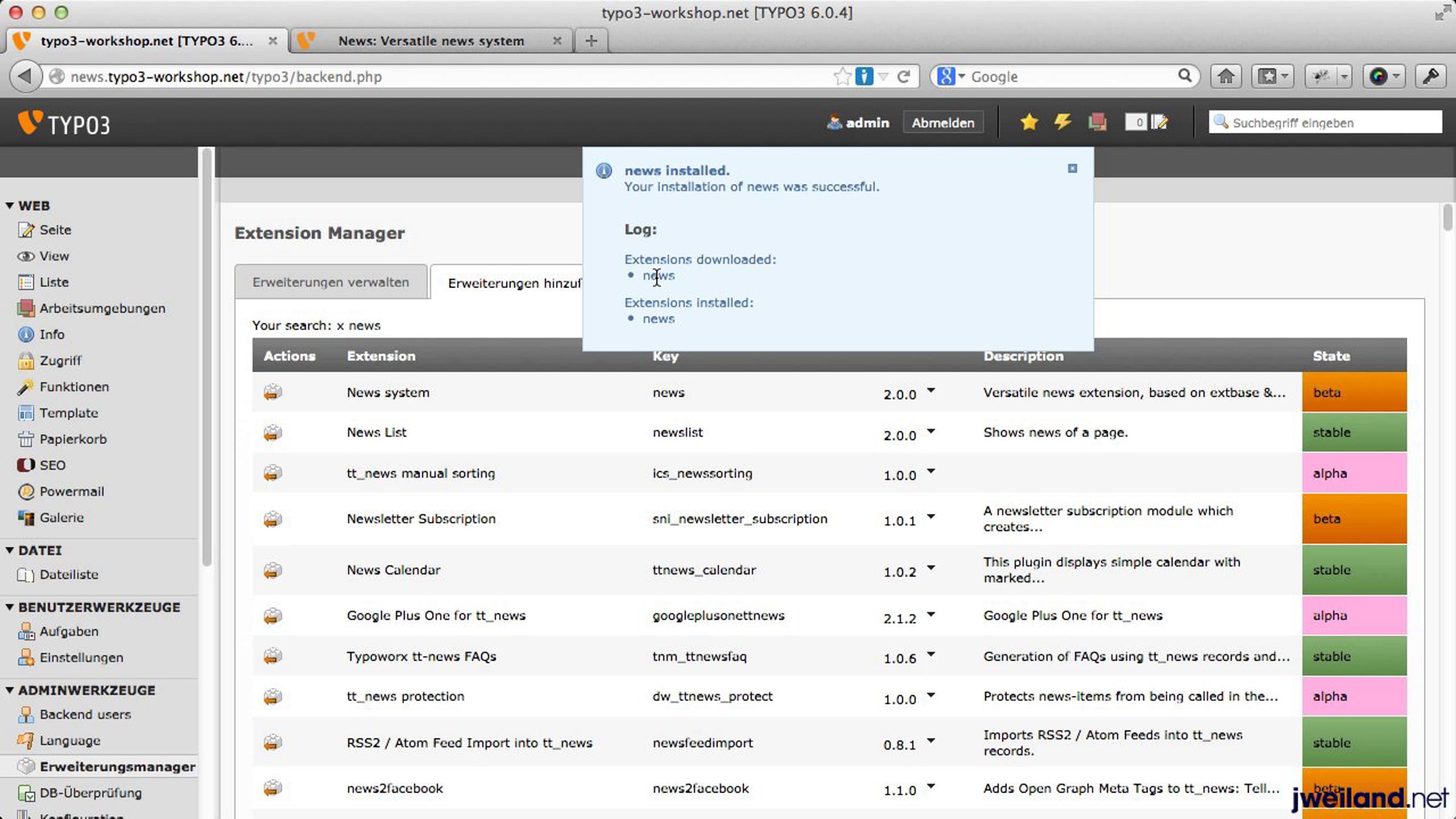Sort table by the Extension column header
This screenshot has width=1456, height=819.
381,356
